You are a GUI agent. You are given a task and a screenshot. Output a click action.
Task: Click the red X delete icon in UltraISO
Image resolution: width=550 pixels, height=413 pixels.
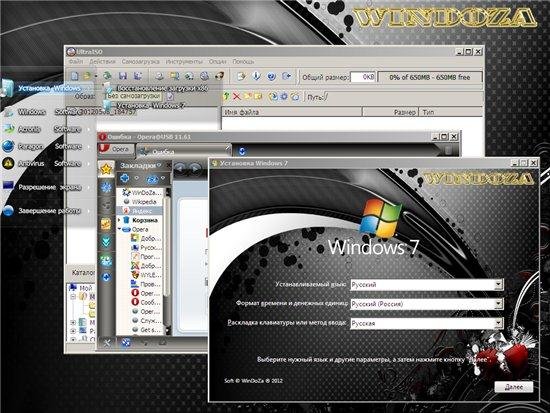pos(237,96)
